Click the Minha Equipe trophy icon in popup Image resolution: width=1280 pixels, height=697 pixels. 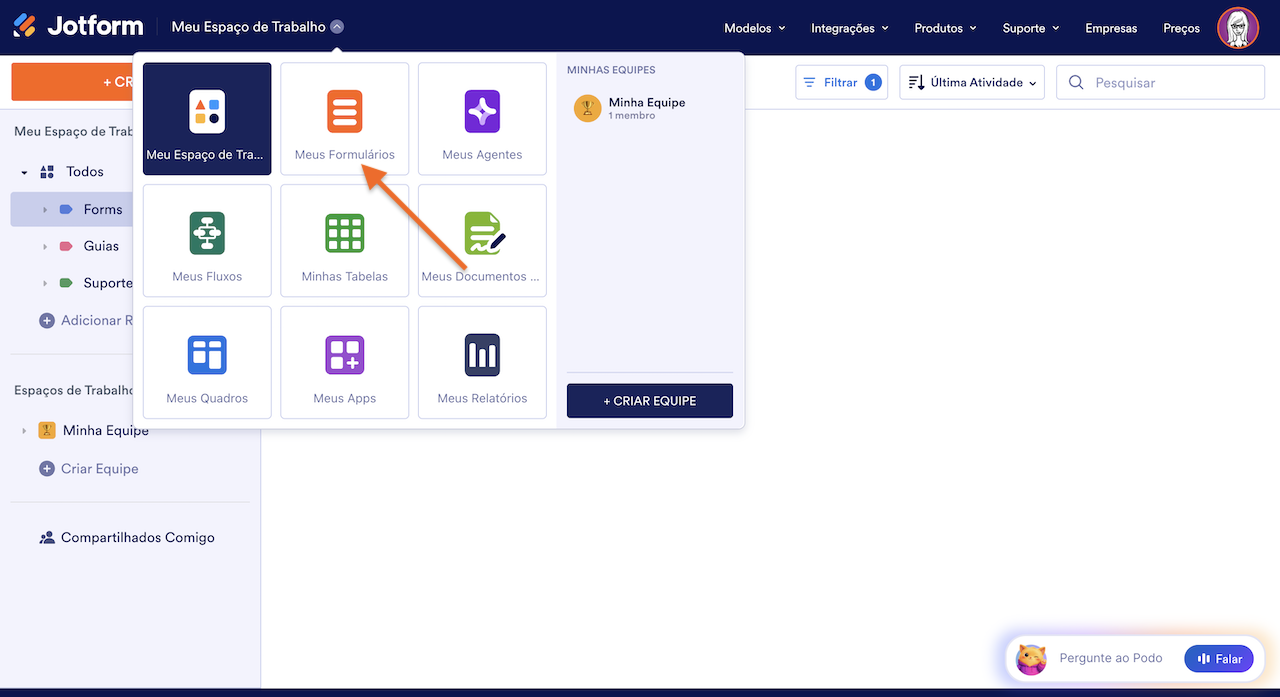point(587,108)
